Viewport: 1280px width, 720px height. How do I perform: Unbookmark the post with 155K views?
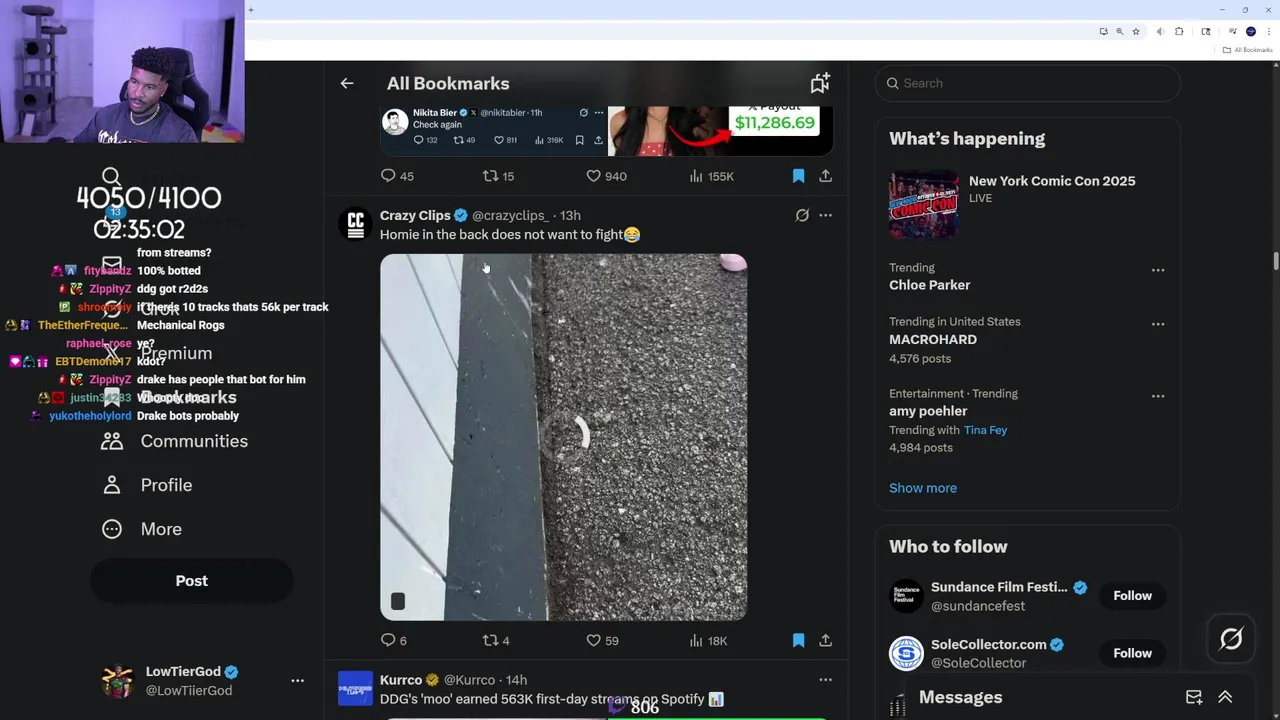point(798,176)
